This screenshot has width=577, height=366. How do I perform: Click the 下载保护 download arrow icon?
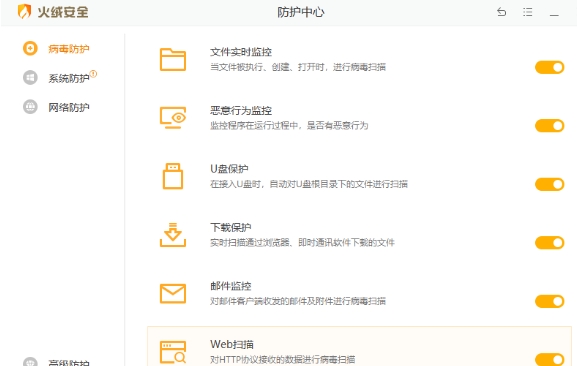coord(173,235)
